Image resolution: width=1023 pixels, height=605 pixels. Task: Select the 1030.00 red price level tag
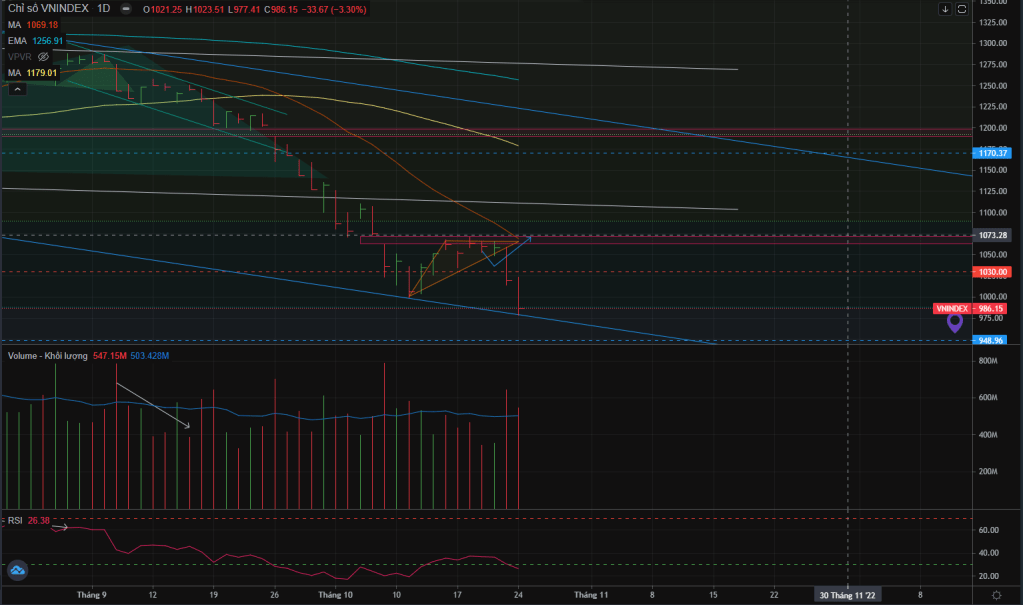(993, 271)
